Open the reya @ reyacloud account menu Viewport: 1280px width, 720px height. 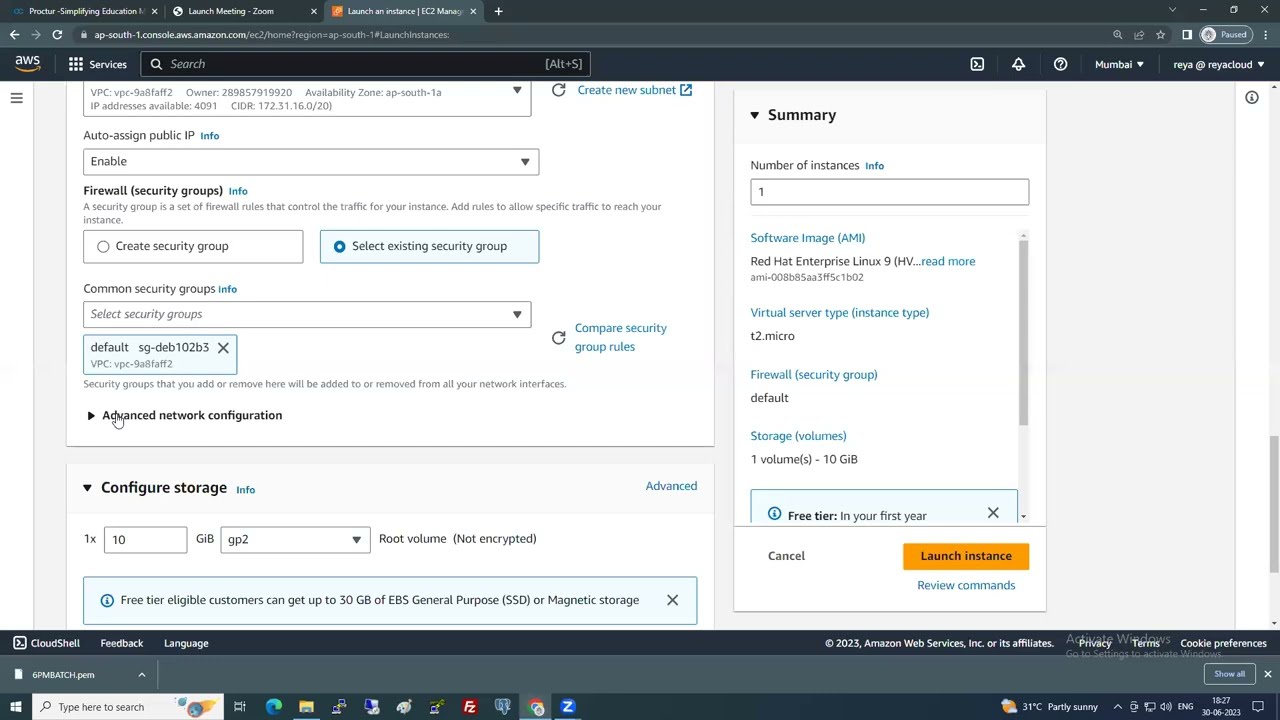(1219, 64)
